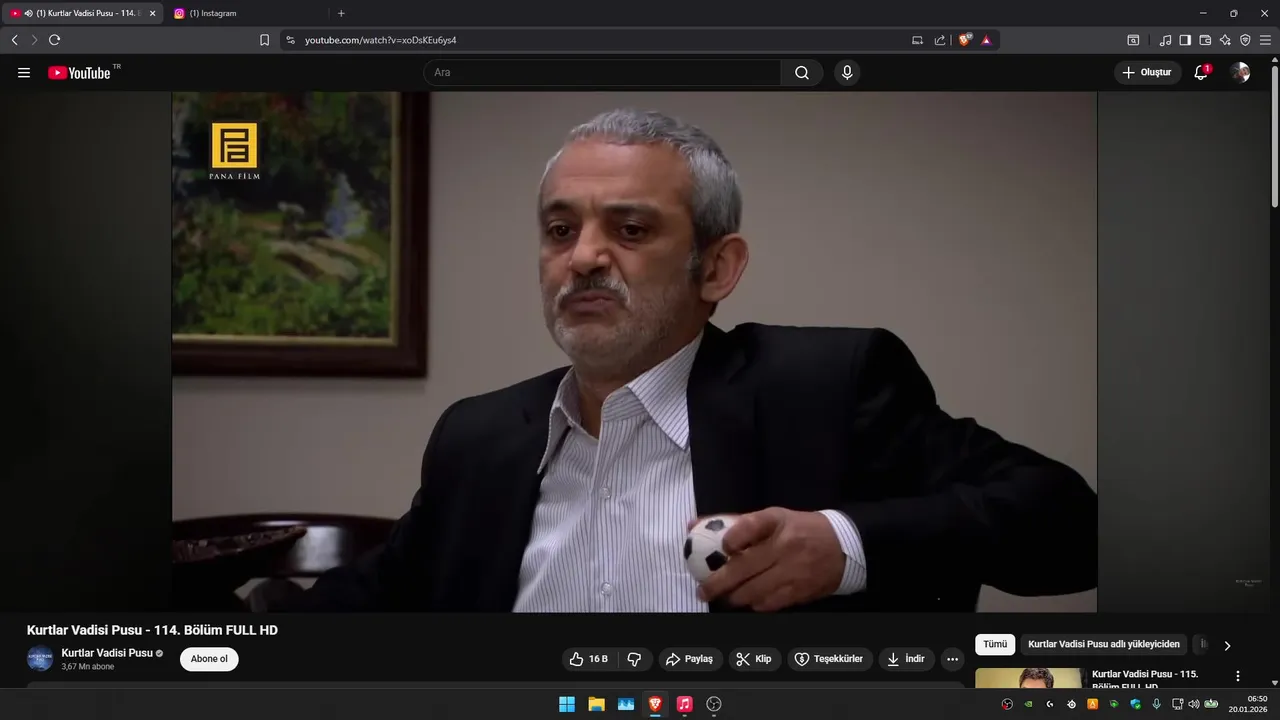Screen dimensions: 1280x720
Task: Open Brave playlist music note icon
Action: coord(1165,40)
